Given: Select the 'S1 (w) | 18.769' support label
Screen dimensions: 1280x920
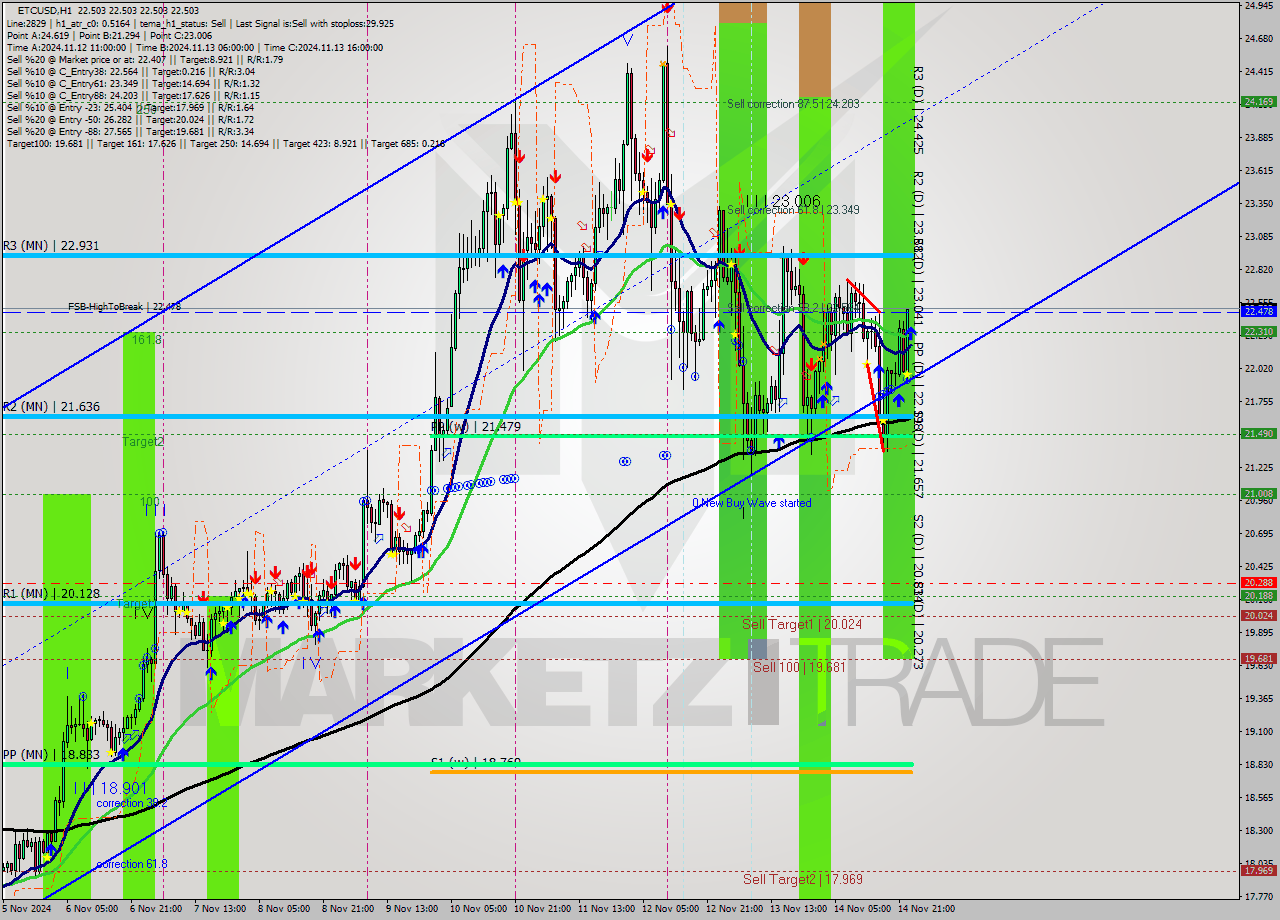Looking at the screenshot, I should pyautogui.click(x=476, y=762).
